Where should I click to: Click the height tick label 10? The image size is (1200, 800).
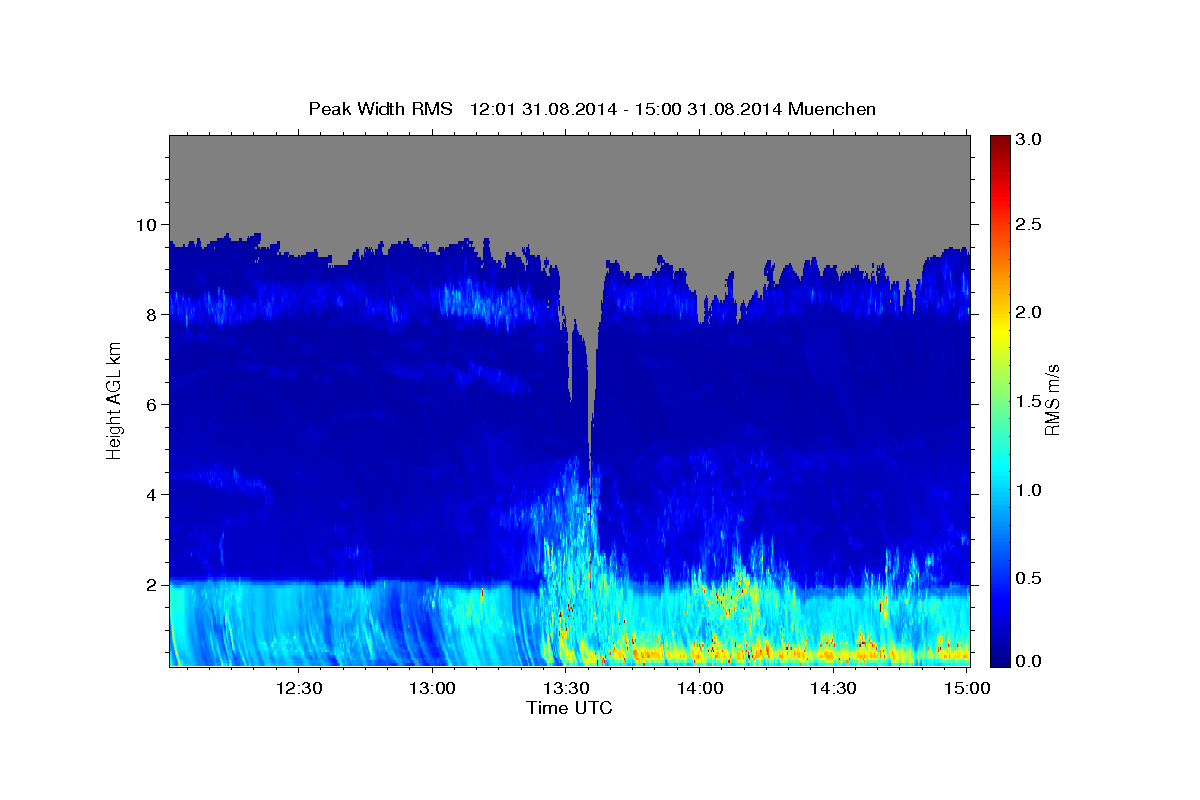(x=149, y=225)
